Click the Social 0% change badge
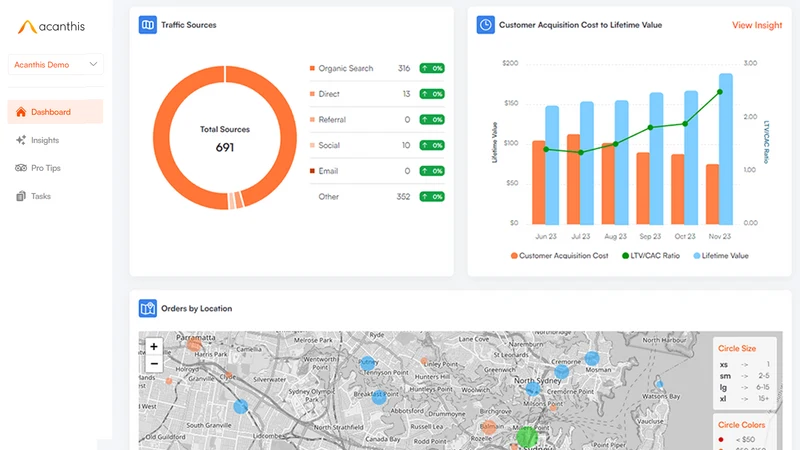 click(432, 145)
